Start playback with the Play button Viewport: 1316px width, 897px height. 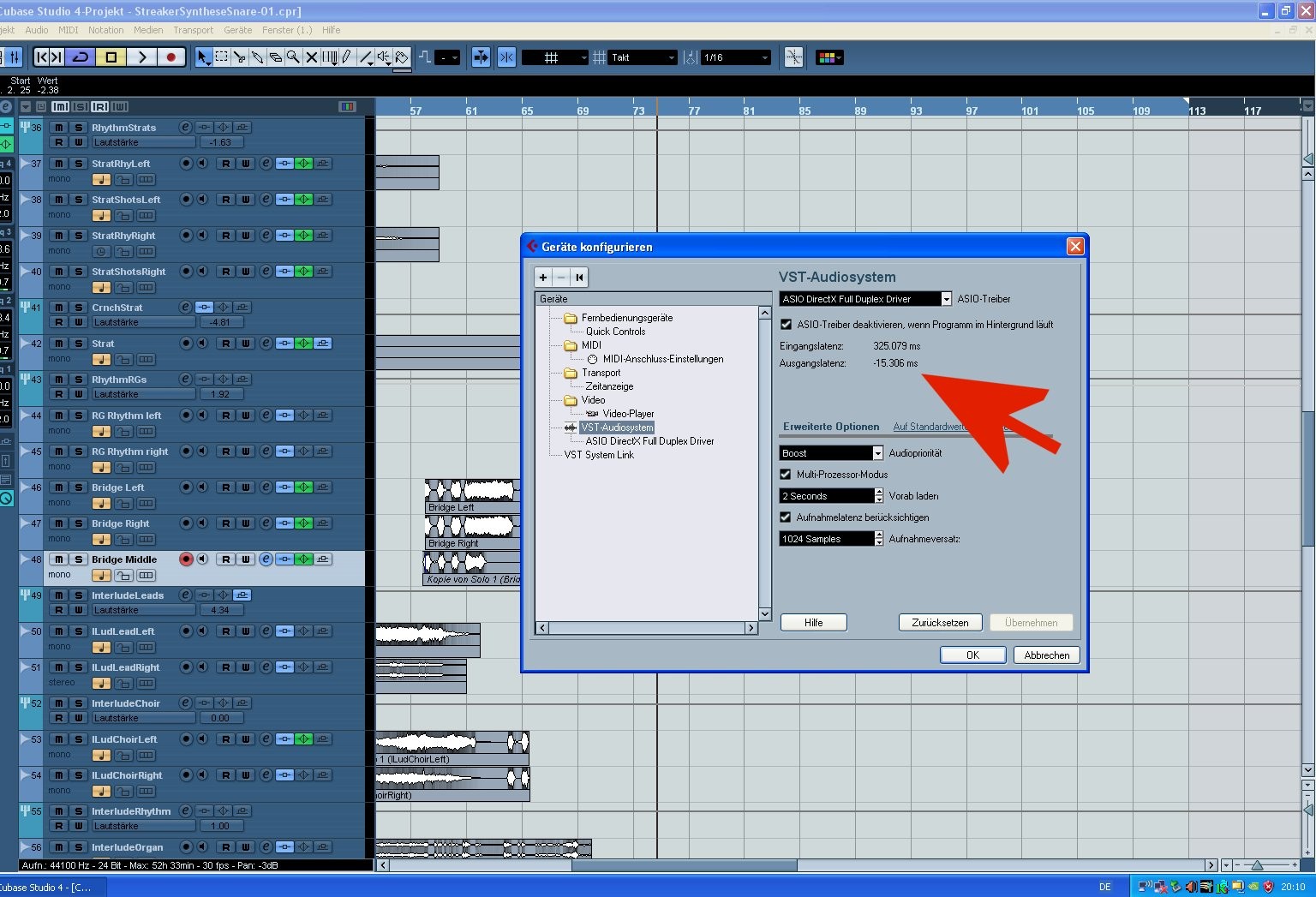(142, 57)
